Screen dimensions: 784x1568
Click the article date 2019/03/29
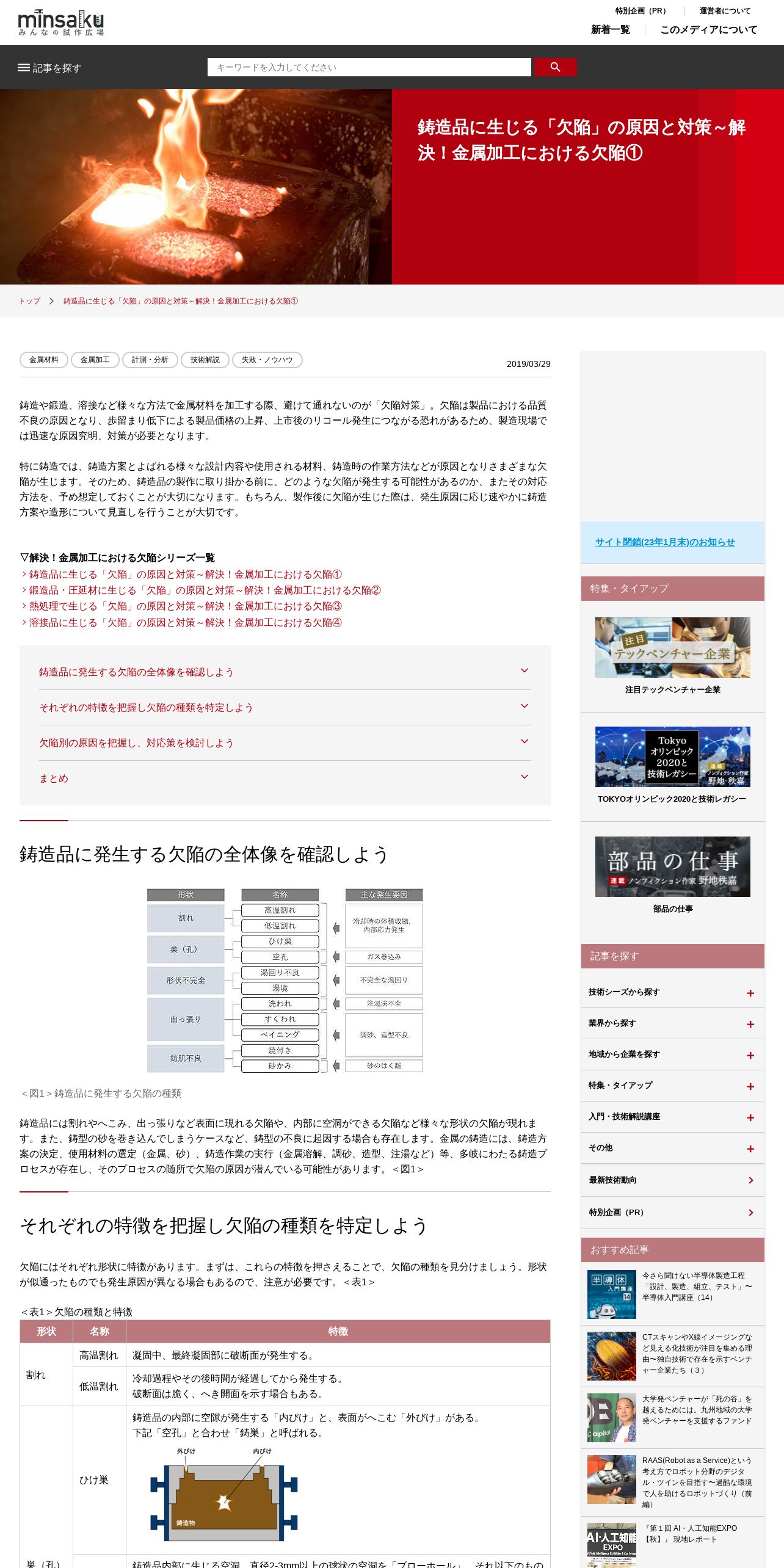click(x=529, y=364)
